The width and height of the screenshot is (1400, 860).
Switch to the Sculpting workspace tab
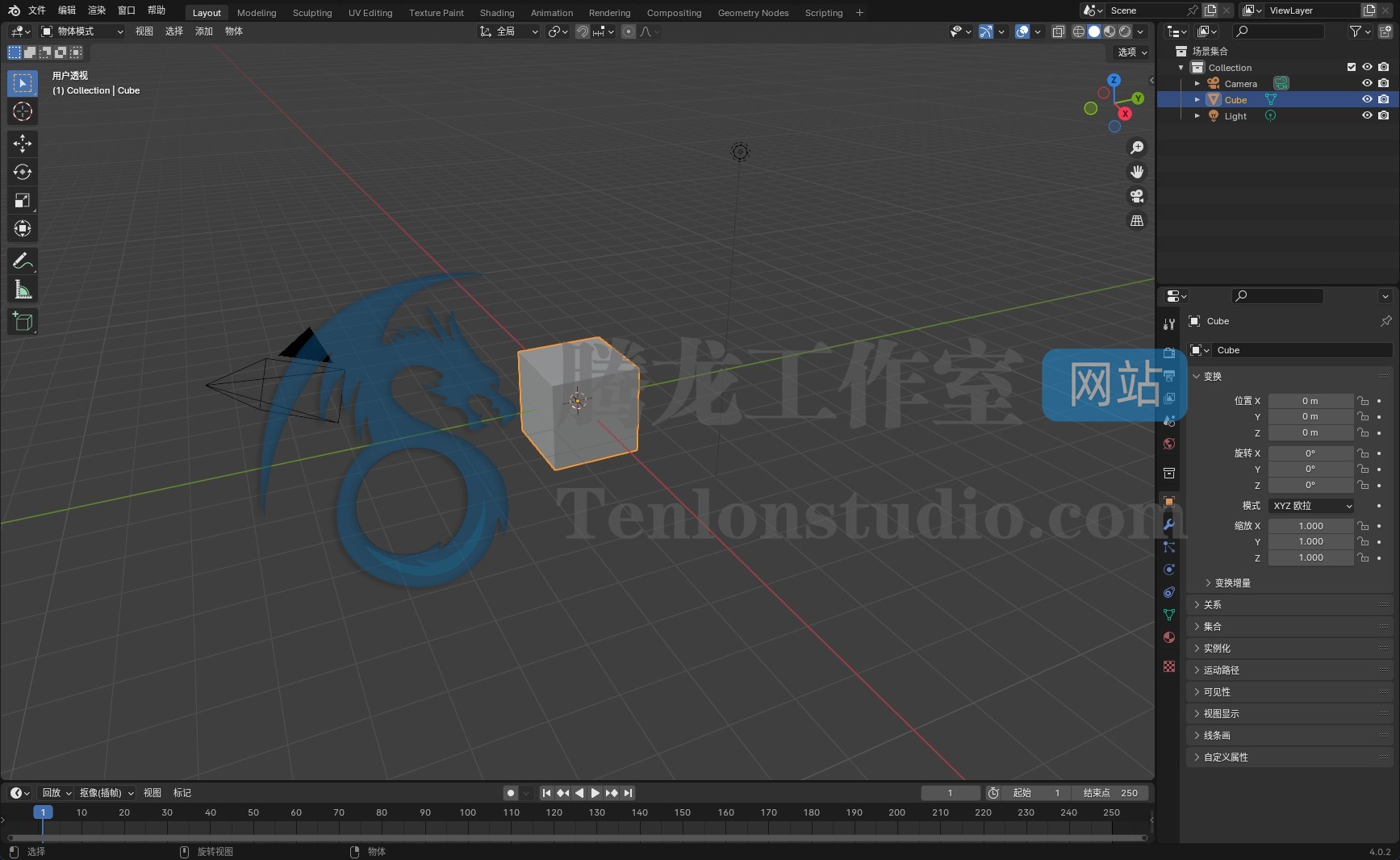(x=312, y=13)
